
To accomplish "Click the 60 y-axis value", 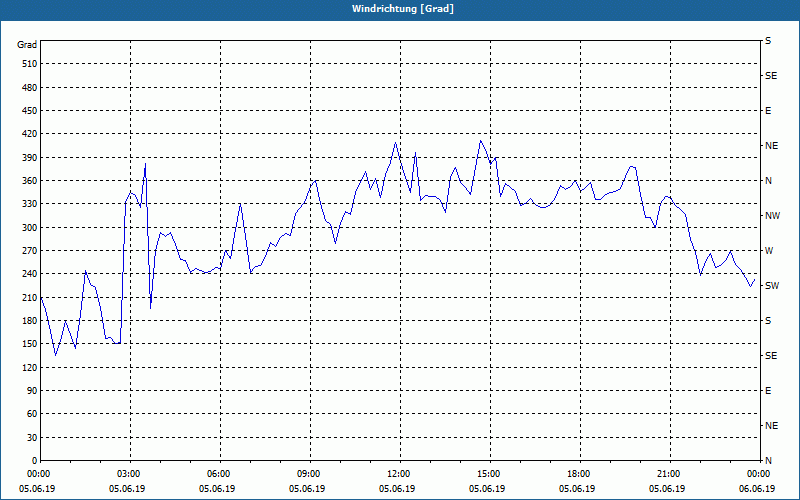I will pos(32,414).
